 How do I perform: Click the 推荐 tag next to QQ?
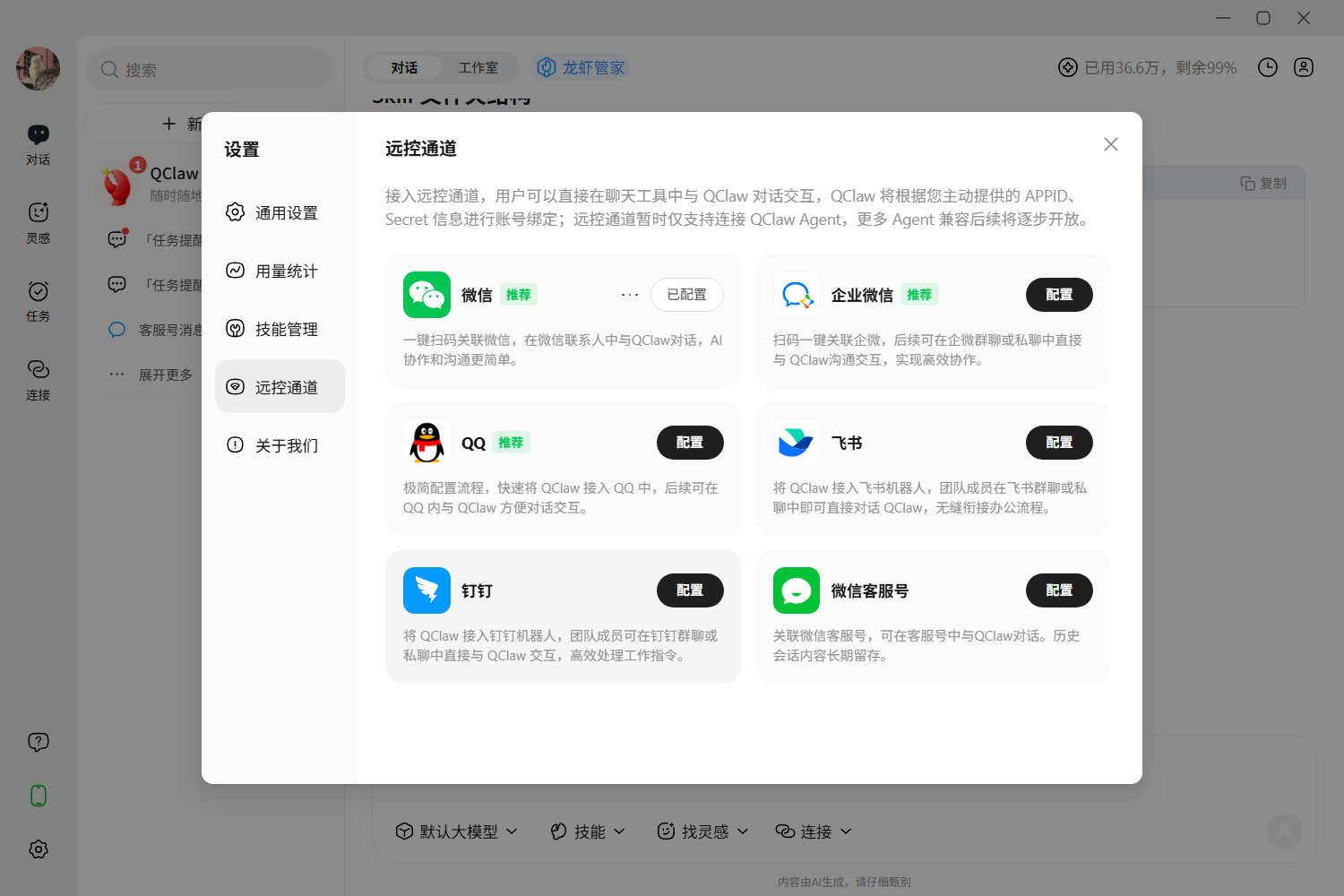click(511, 443)
